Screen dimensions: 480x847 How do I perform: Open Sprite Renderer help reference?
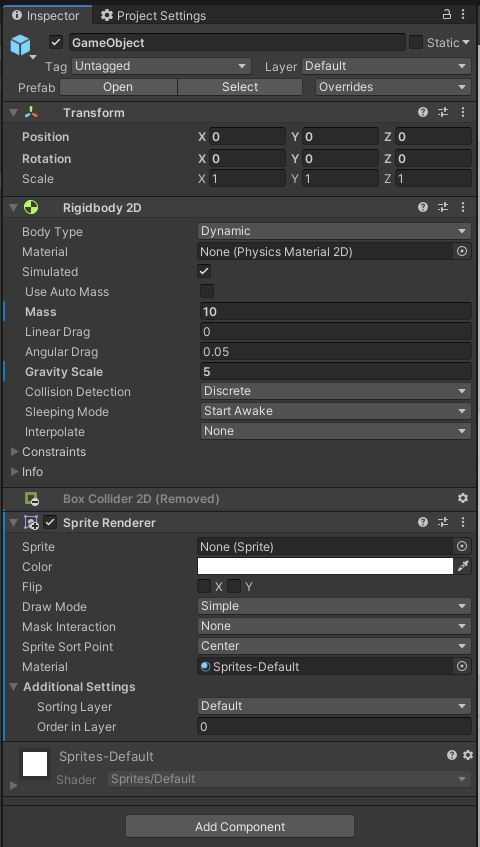(x=423, y=522)
